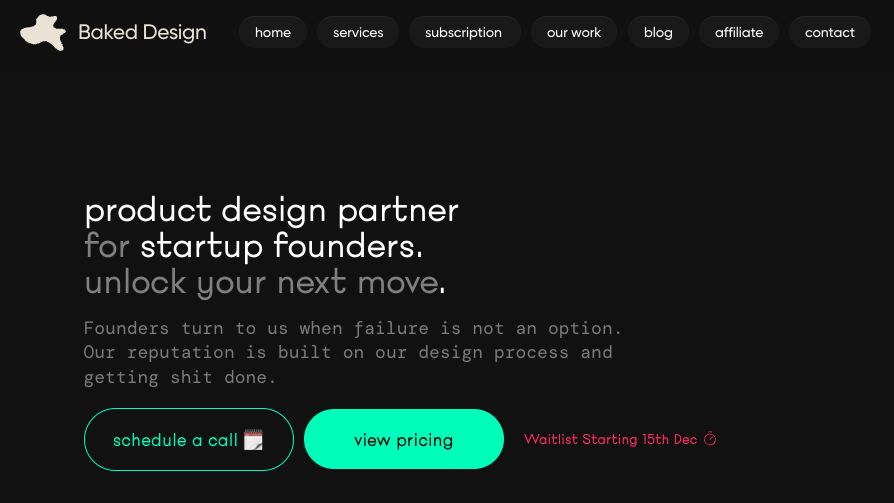Select the affiliate nav item
The height and width of the screenshot is (503, 894).
[739, 32]
